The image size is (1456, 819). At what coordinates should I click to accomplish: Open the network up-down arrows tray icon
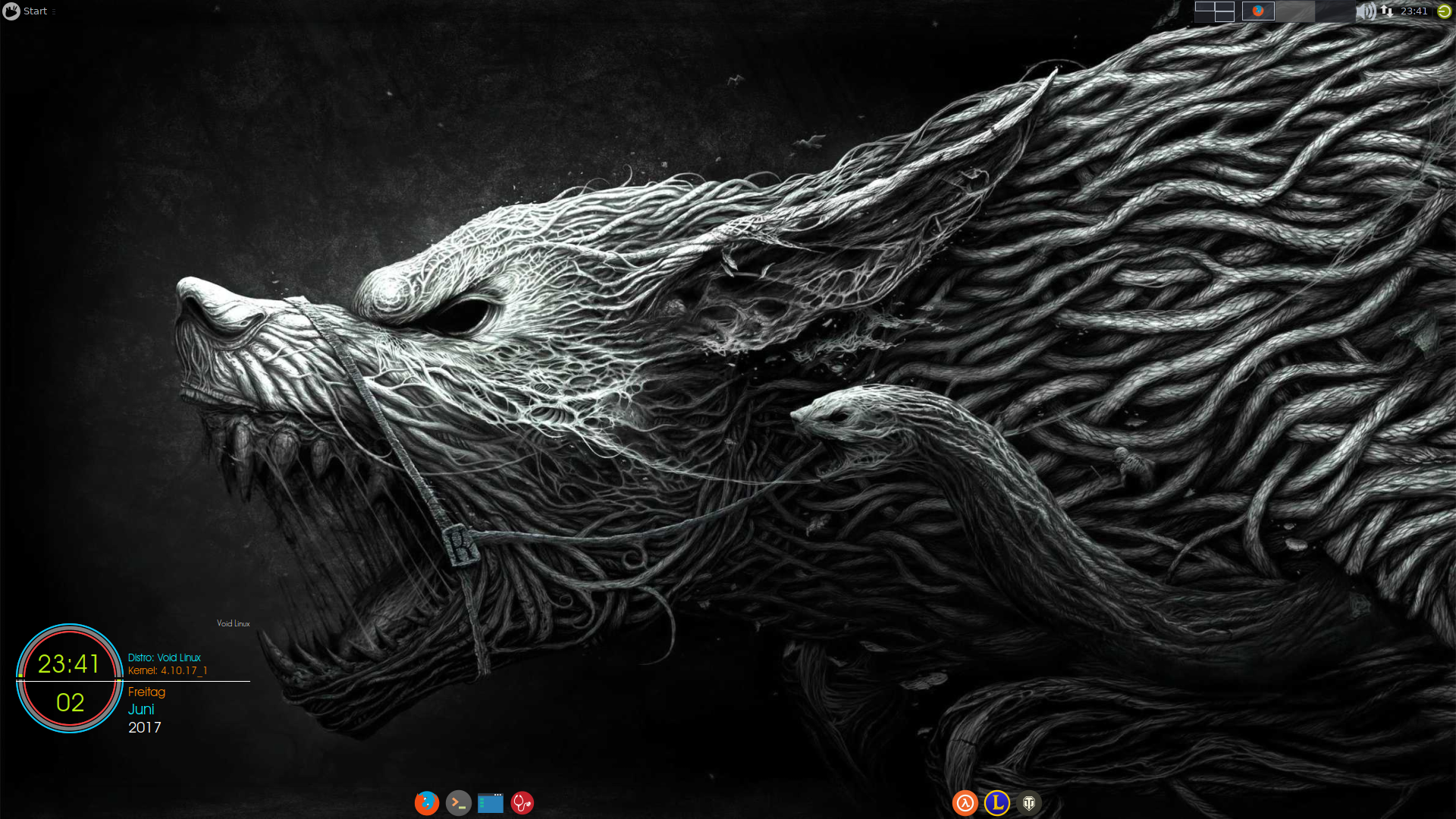(1386, 11)
